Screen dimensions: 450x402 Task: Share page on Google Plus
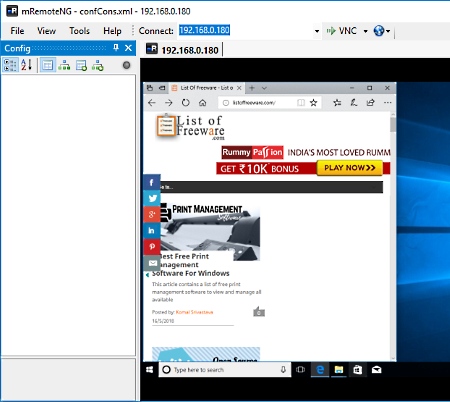(152, 214)
